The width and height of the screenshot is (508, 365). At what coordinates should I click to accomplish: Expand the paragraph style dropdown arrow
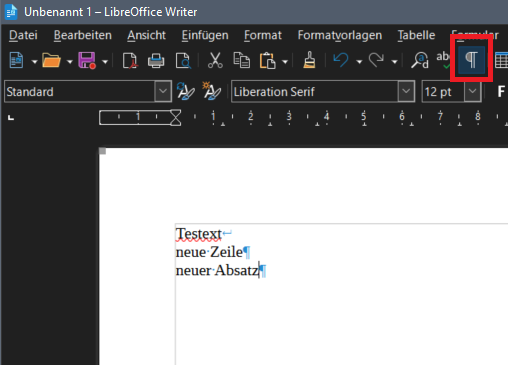click(x=163, y=91)
